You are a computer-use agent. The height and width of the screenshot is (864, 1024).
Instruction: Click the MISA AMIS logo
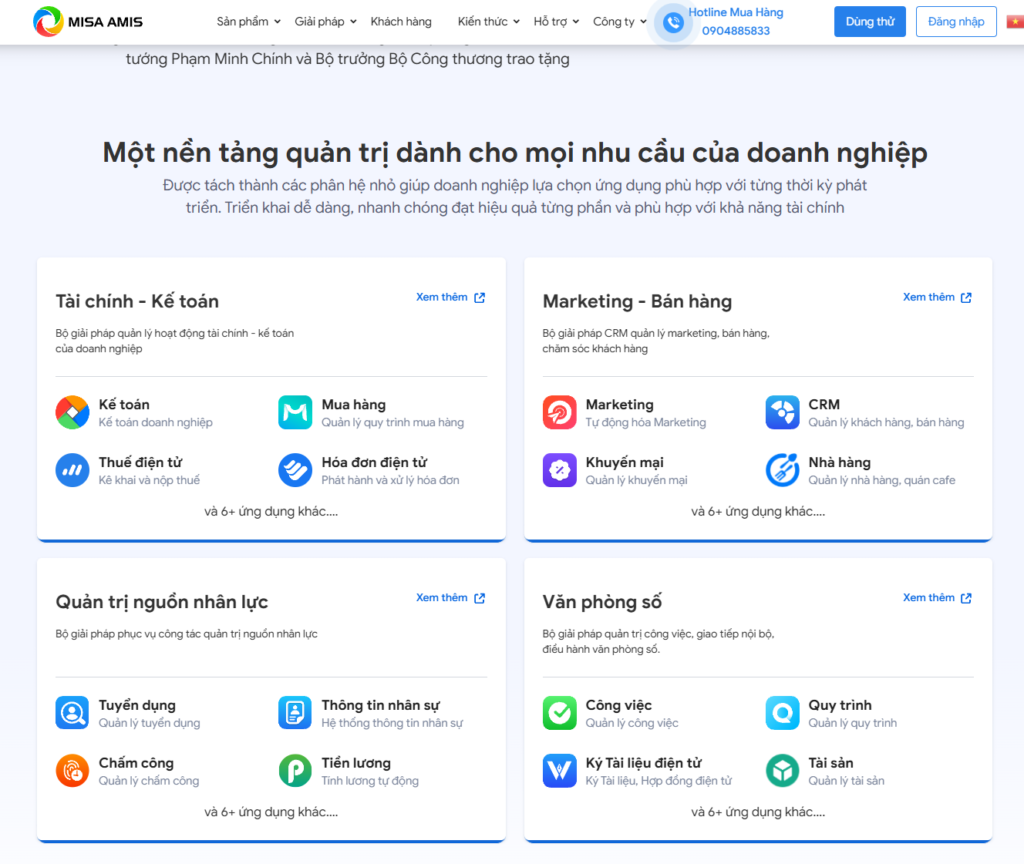click(88, 22)
